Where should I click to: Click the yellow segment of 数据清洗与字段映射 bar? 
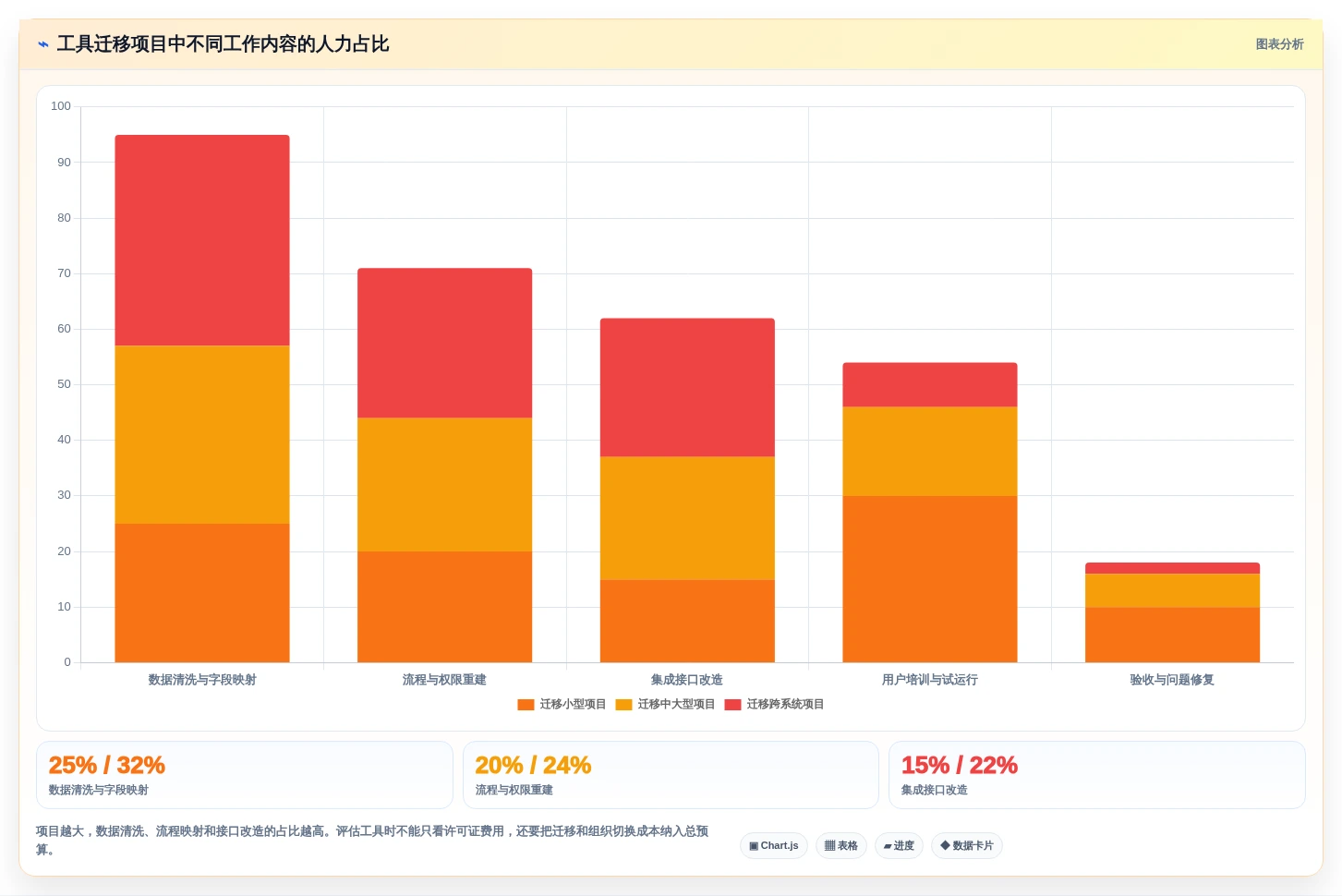coord(202,434)
